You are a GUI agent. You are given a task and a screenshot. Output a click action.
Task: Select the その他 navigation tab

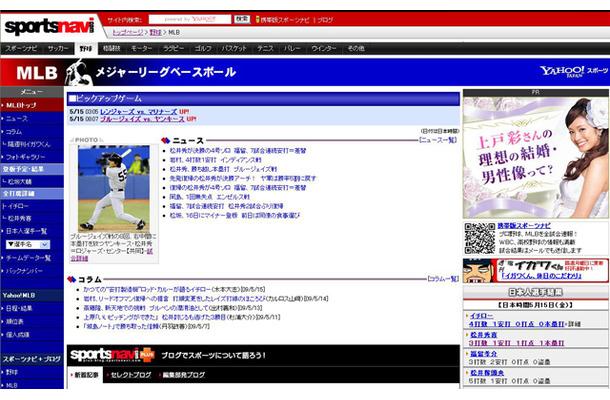pyautogui.click(x=356, y=48)
